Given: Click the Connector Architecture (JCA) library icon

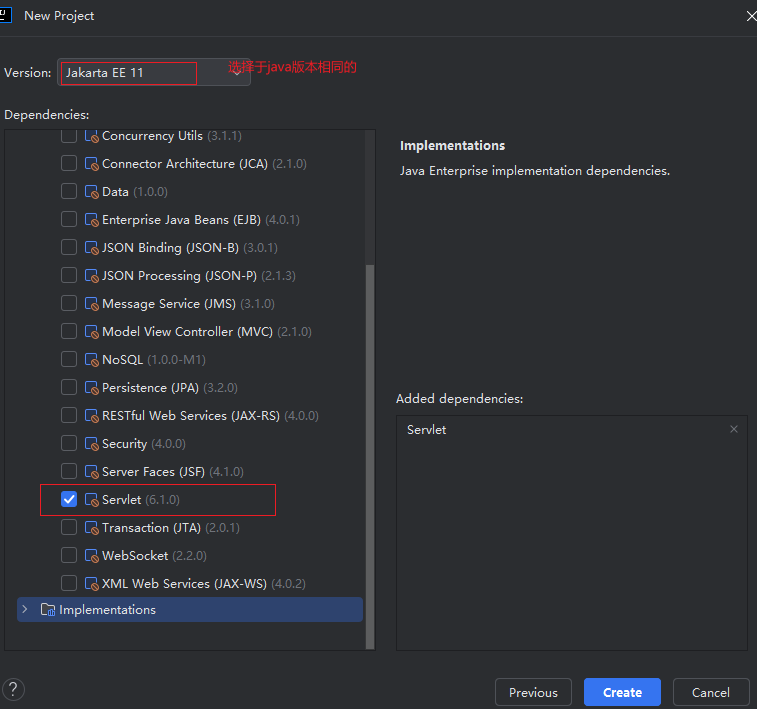Looking at the screenshot, I should 91,164.
